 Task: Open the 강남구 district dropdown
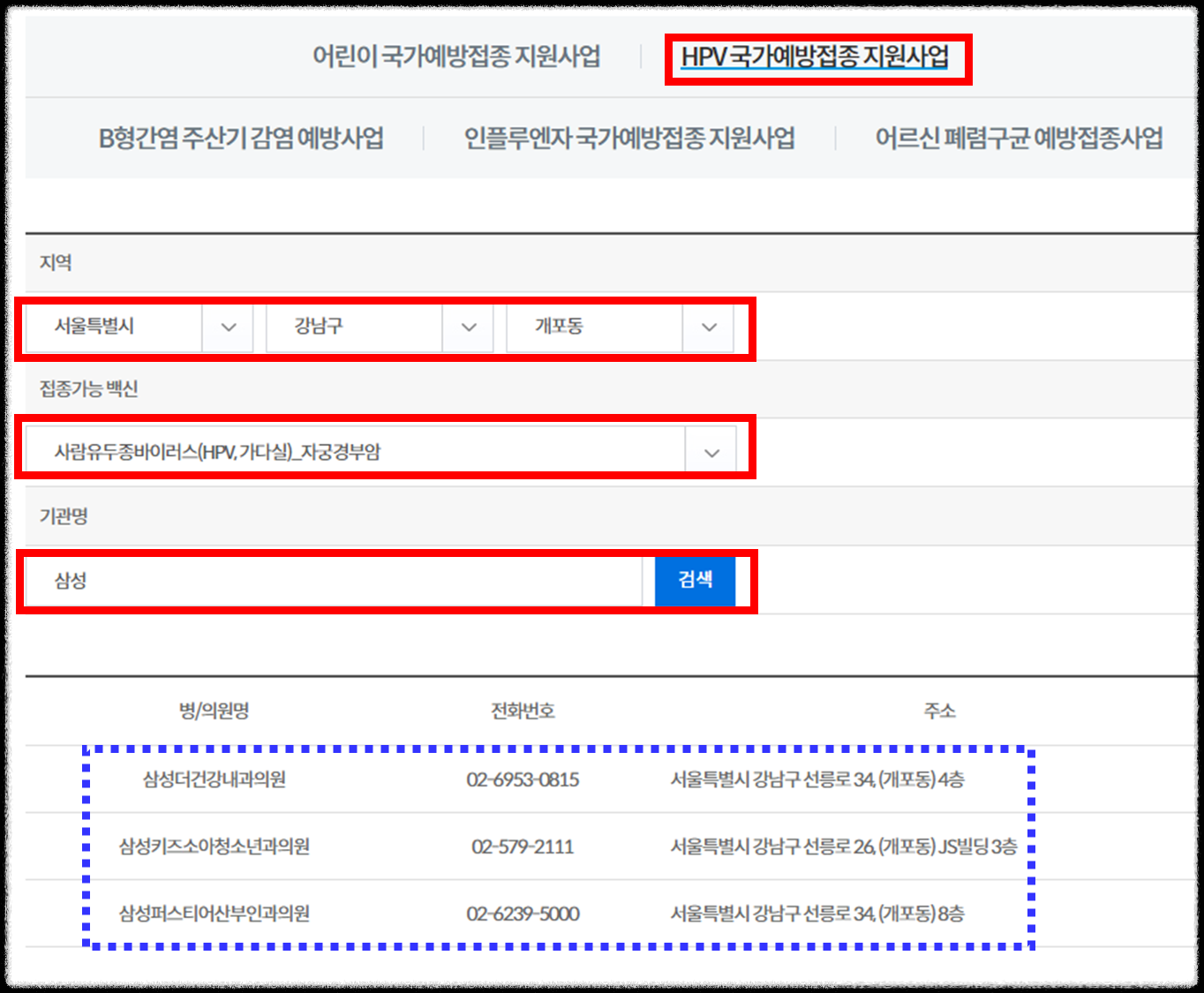(x=353, y=327)
